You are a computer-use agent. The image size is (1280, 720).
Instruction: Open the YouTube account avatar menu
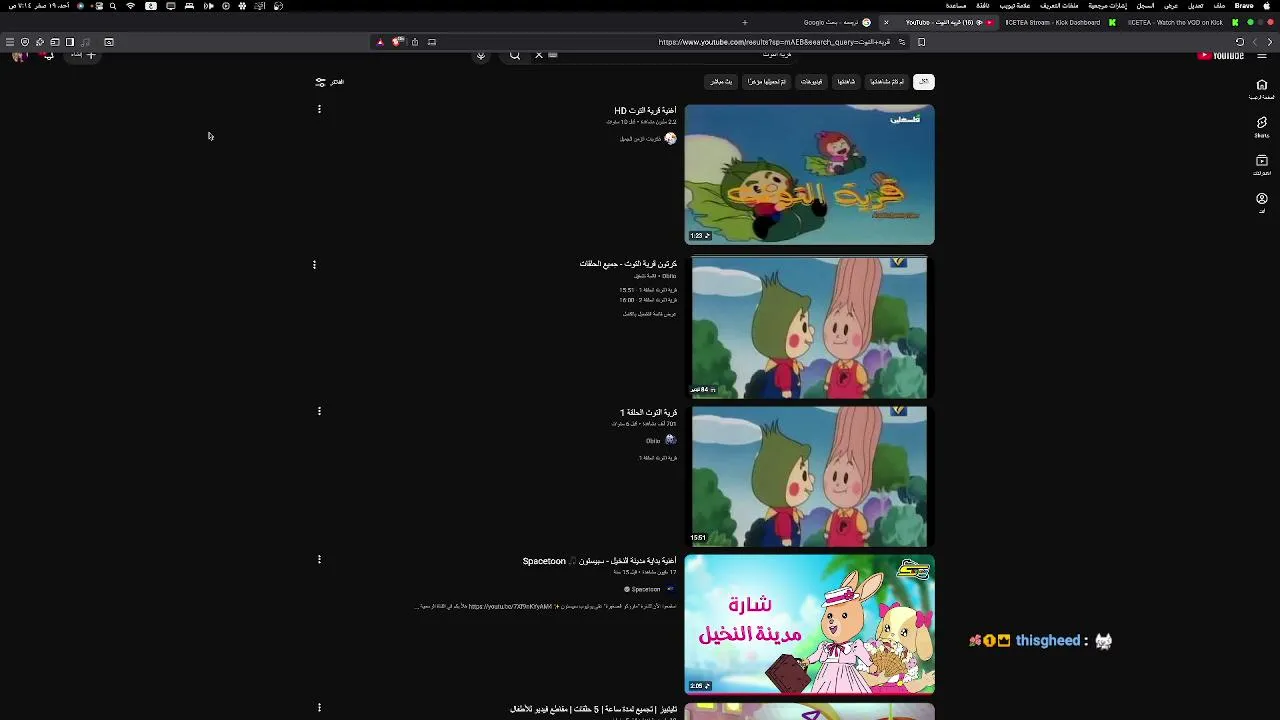(18, 56)
